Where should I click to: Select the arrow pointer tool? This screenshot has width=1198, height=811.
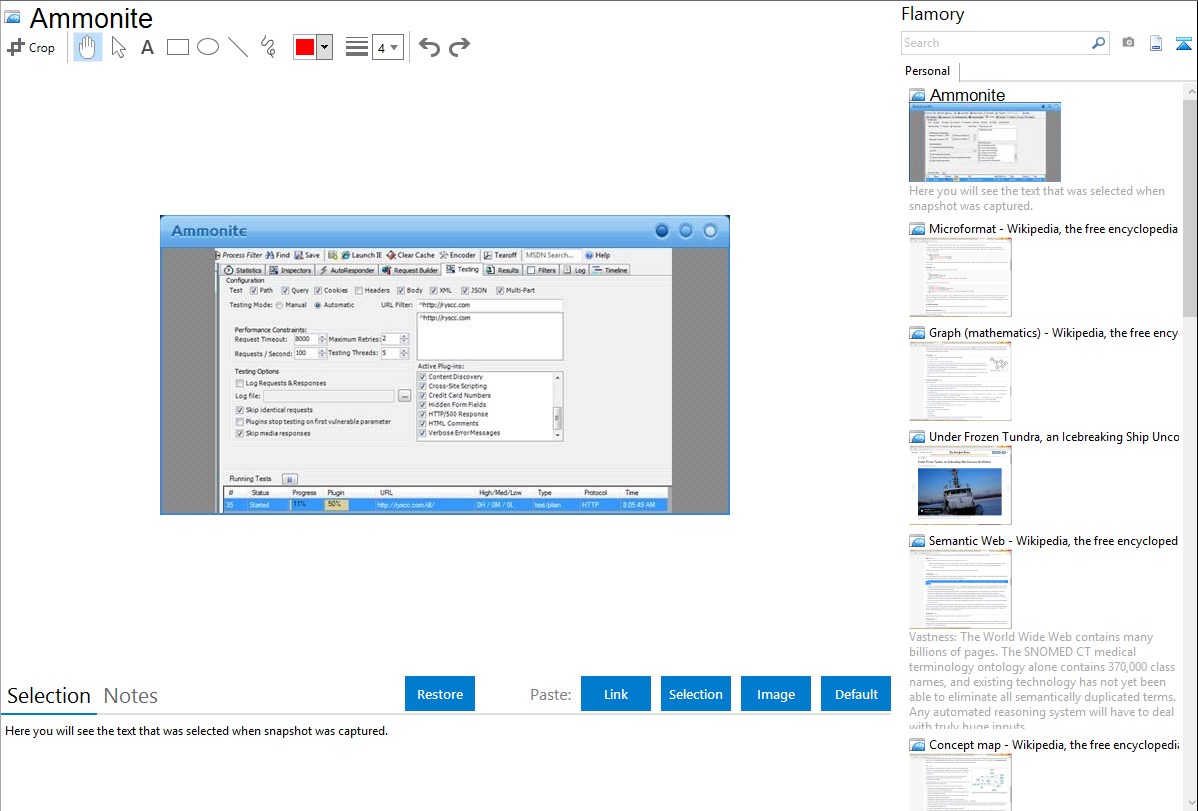click(x=118, y=47)
